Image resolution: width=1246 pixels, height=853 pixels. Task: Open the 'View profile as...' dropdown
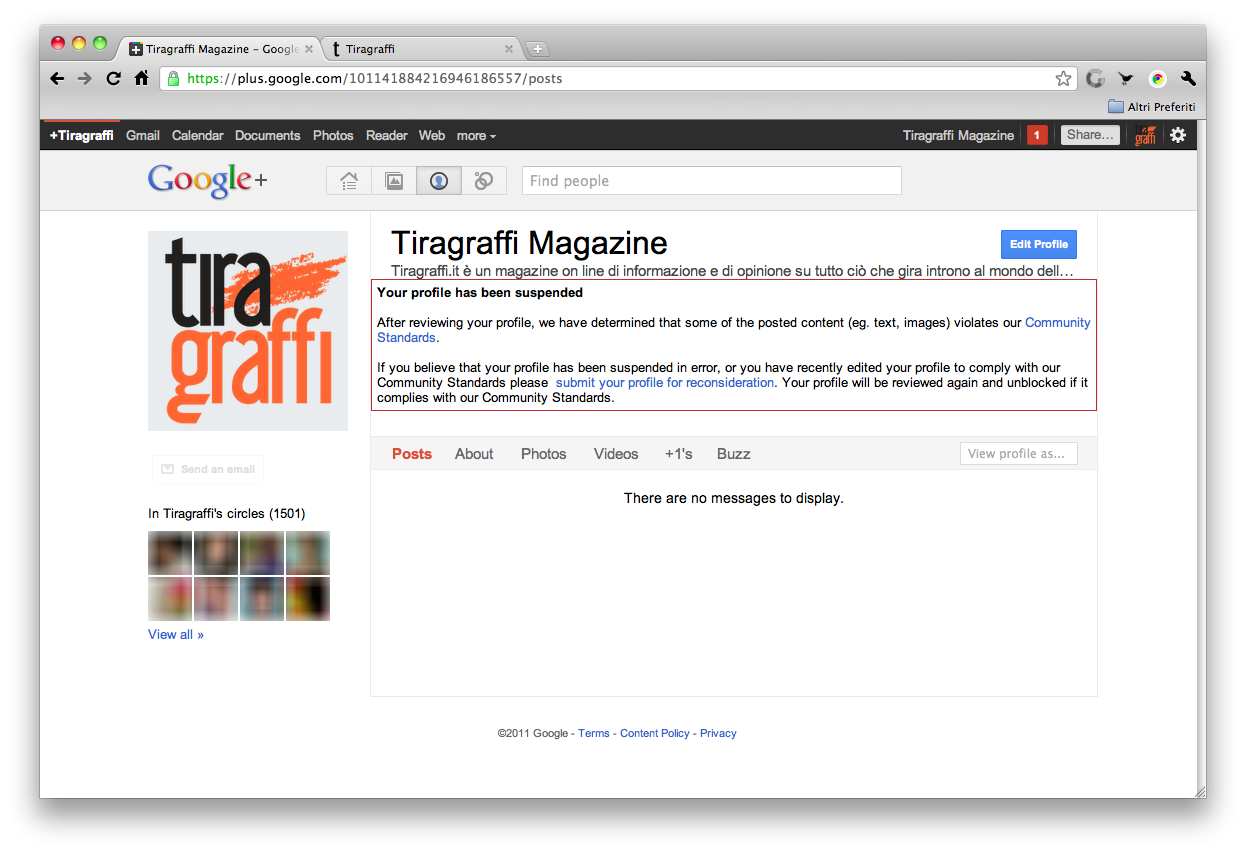pos(1019,454)
